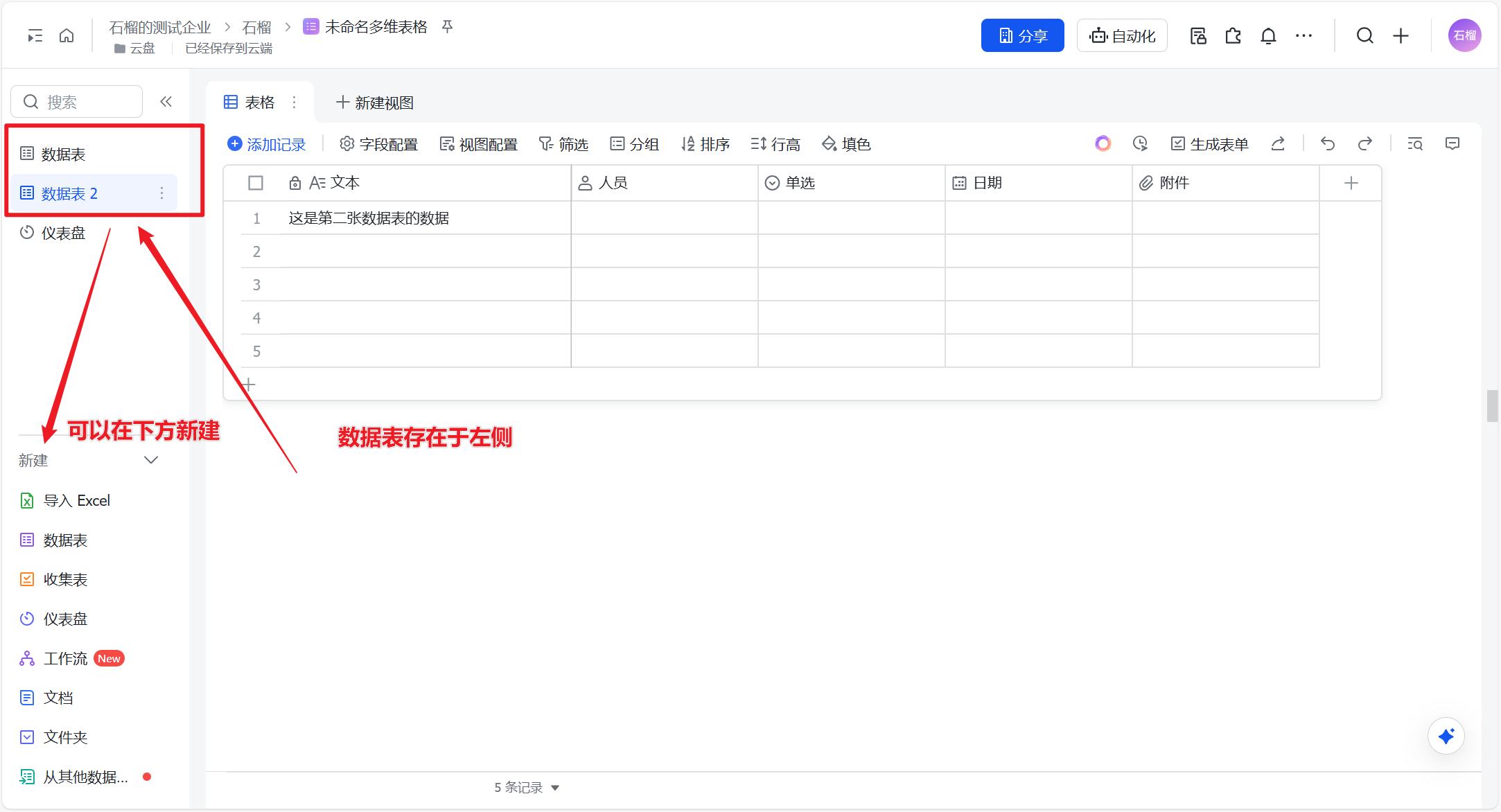Toggle the navigation outline icon

(35, 36)
